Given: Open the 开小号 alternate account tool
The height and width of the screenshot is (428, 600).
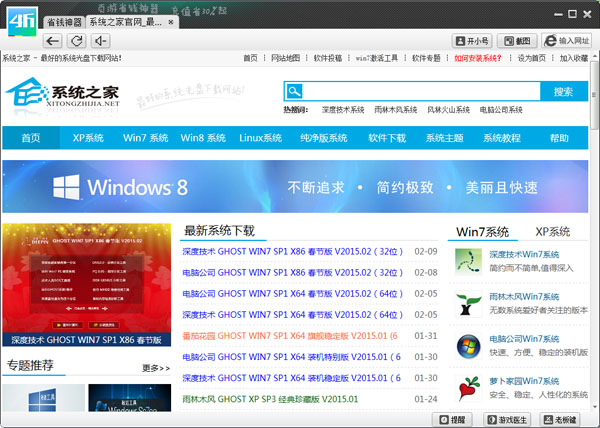Looking at the screenshot, I should 472,41.
